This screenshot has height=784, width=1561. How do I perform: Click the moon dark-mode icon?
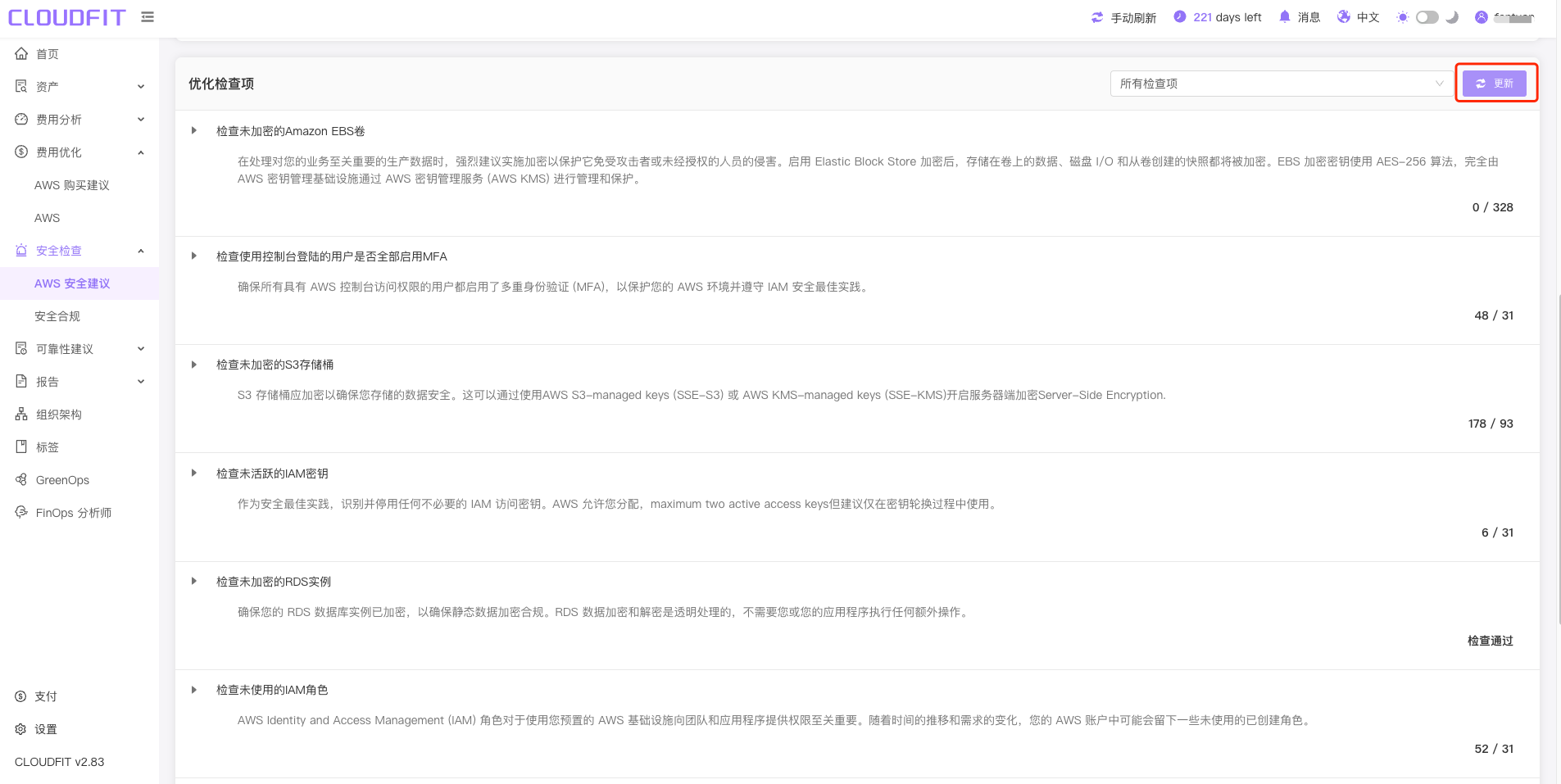tap(1452, 17)
